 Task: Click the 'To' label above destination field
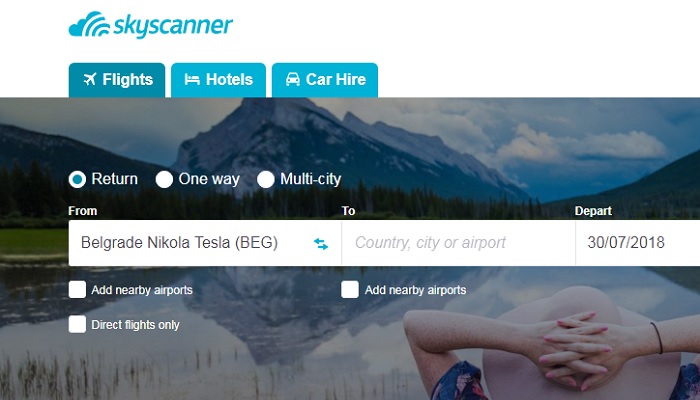point(348,211)
